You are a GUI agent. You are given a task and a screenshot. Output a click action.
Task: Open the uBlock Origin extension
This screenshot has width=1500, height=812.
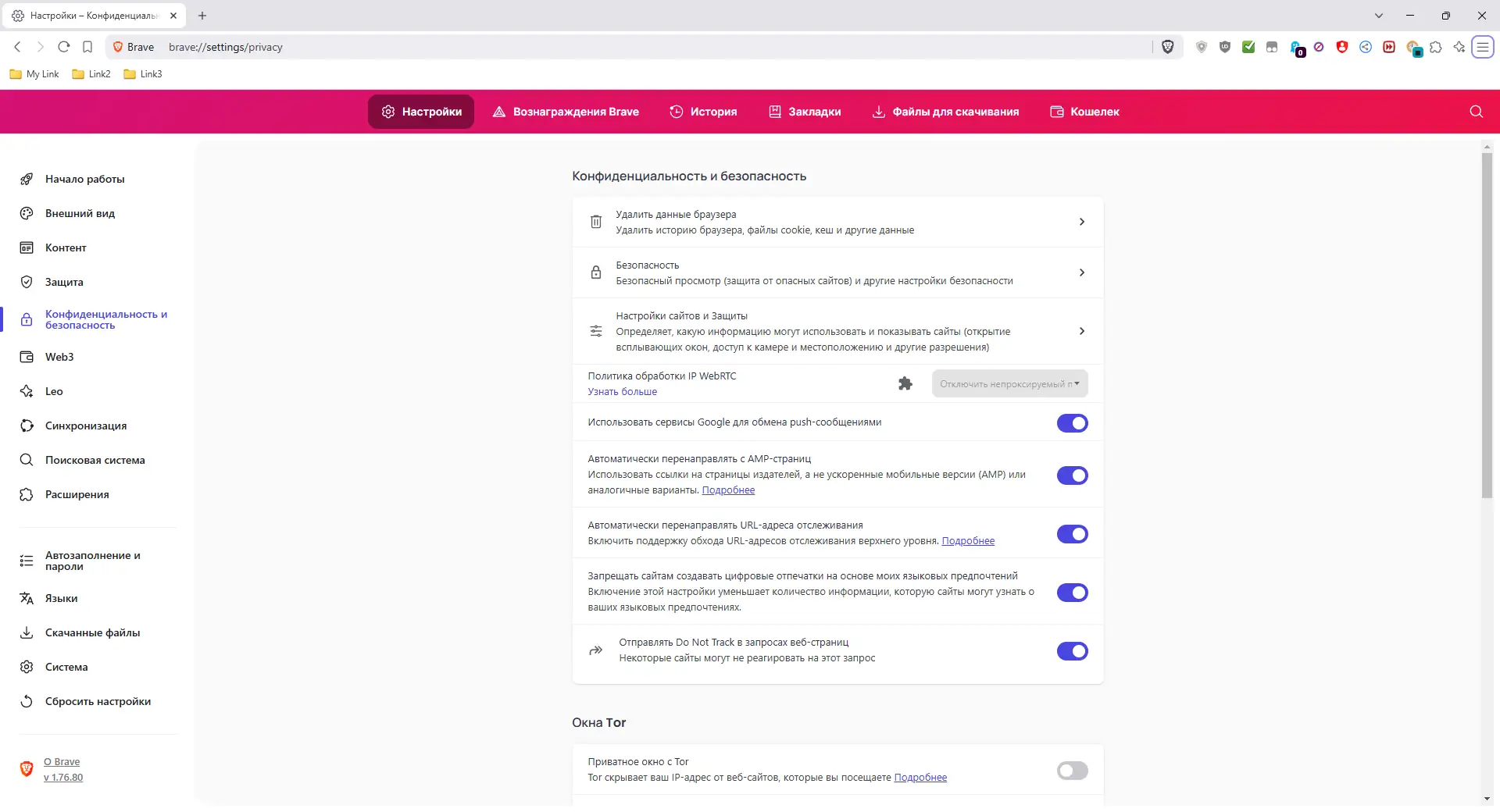pos(1225,47)
